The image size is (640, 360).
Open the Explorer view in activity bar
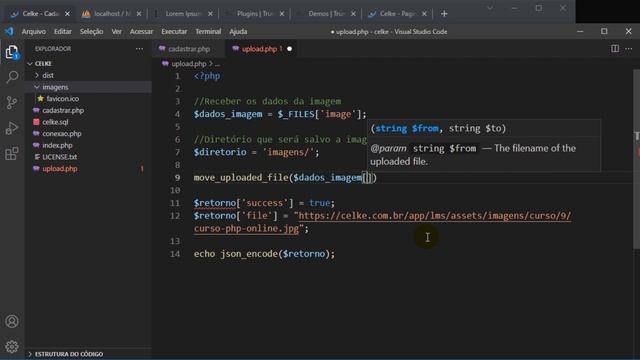(x=12, y=52)
